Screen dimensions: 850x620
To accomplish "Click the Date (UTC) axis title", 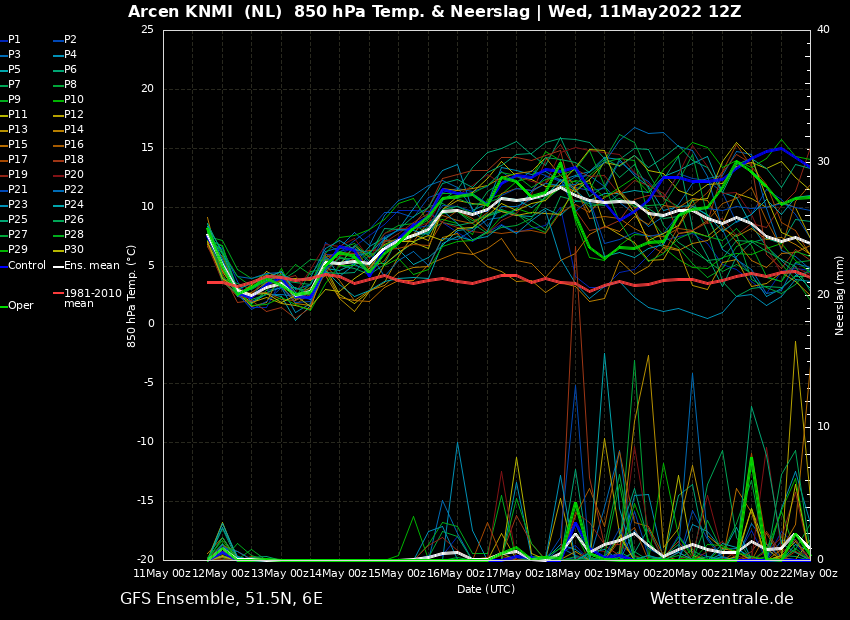I will pyautogui.click(x=486, y=589).
